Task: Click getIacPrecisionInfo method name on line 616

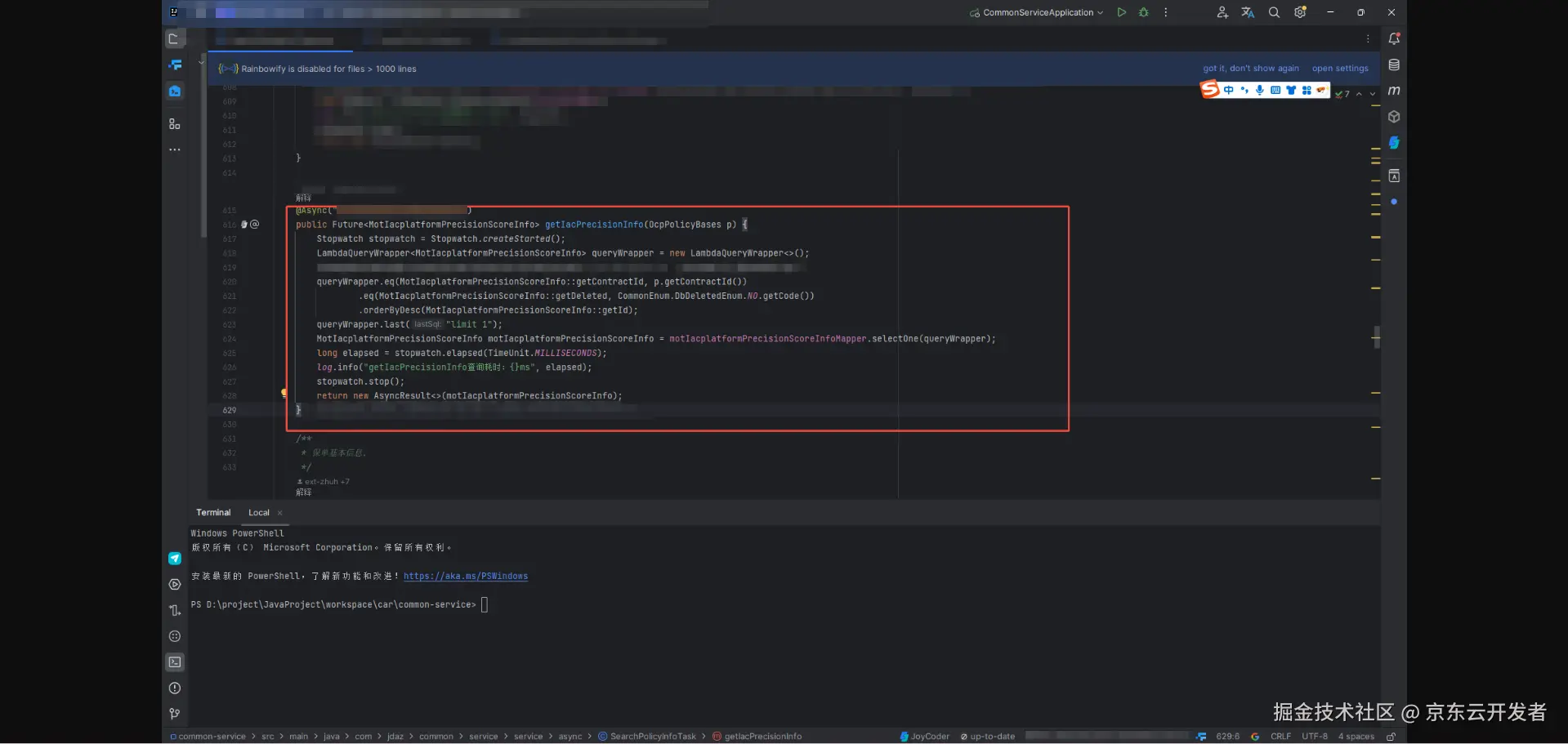Action: (594, 225)
